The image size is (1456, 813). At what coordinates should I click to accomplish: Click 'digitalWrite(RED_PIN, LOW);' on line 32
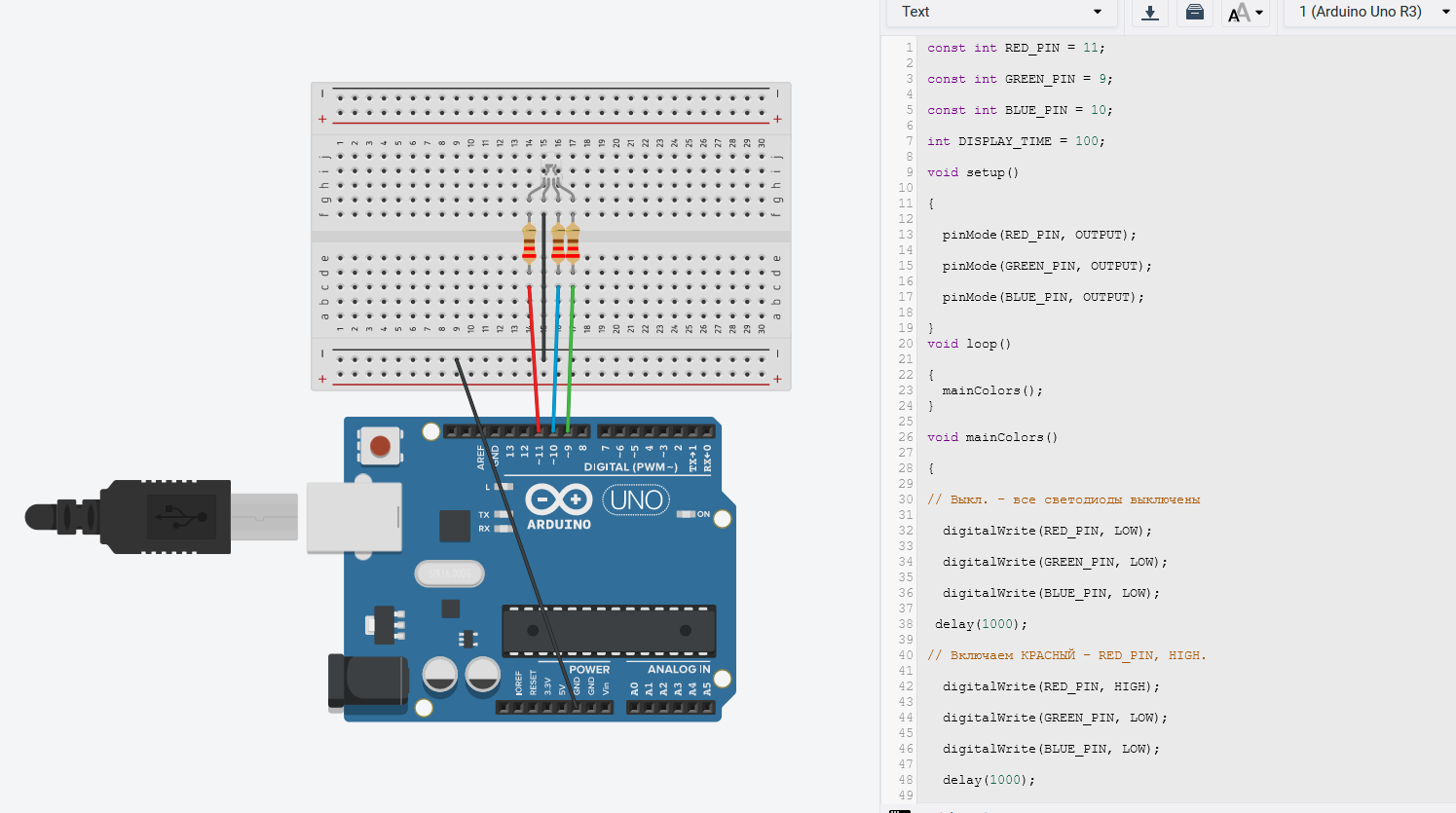[x=1047, y=531]
